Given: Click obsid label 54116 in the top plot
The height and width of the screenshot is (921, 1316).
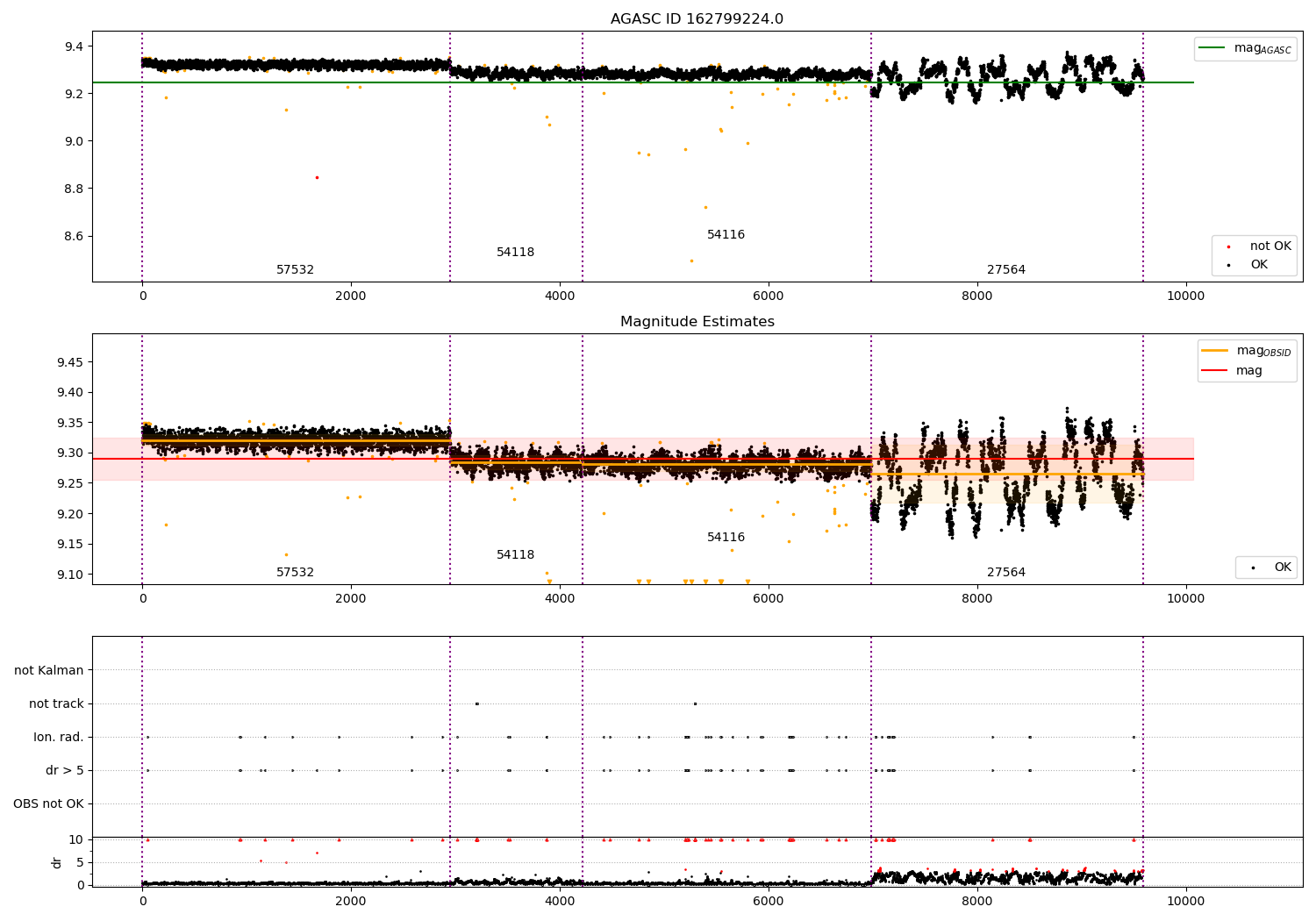Looking at the screenshot, I should tap(726, 235).
